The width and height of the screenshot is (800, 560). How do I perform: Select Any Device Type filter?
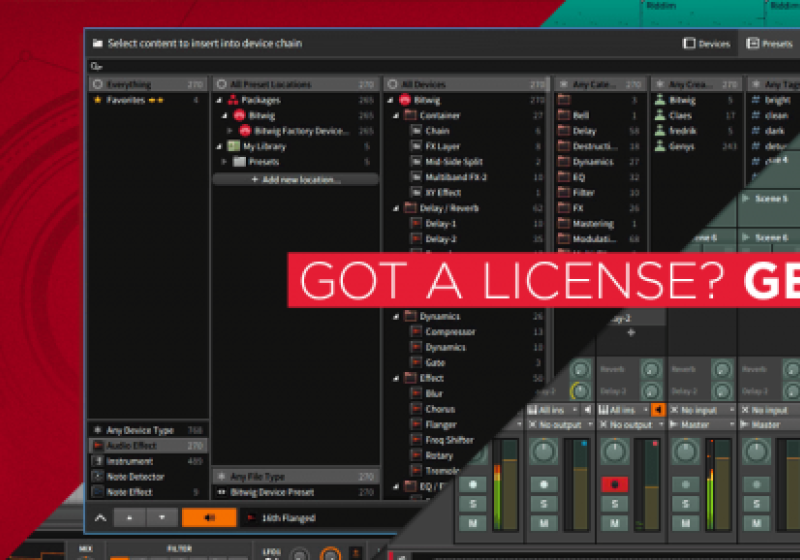[148, 430]
